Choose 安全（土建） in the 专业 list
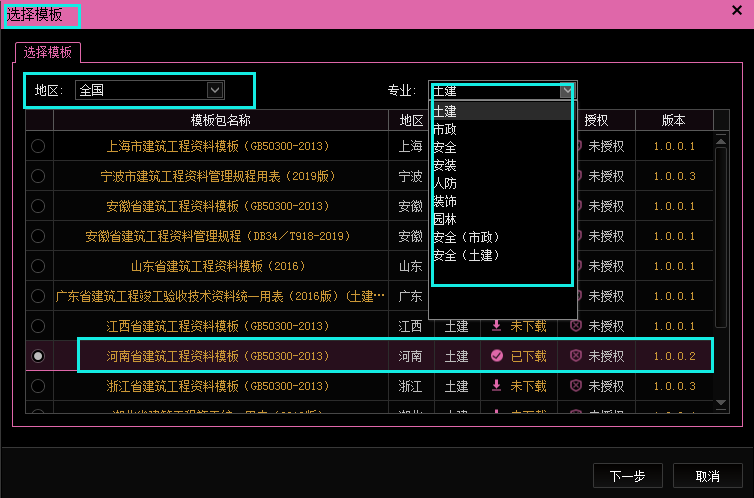This screenshot has height=498, width=754. click(x=503, y=255)
